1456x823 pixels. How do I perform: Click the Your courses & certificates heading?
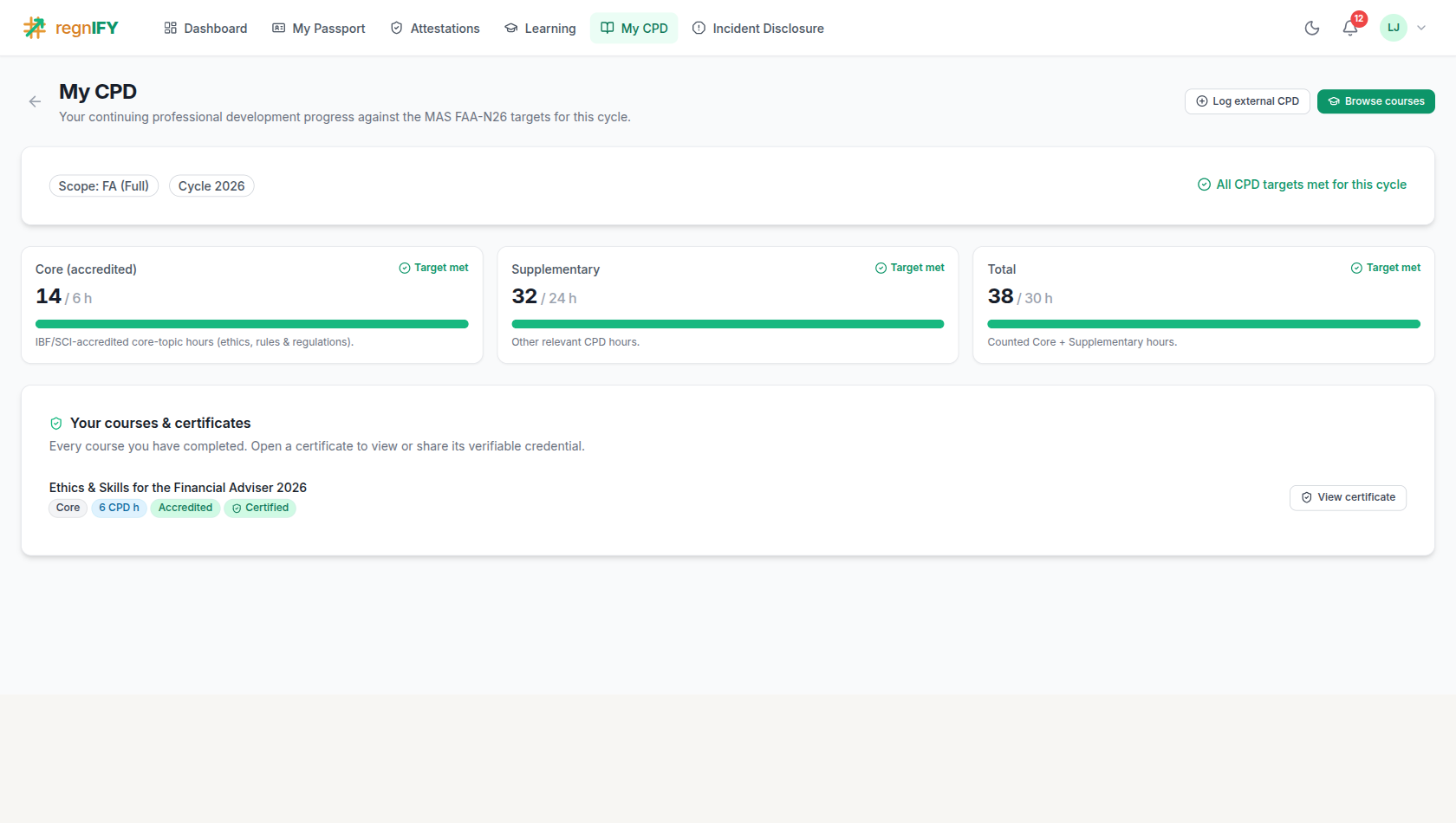[x=160, y=423]
